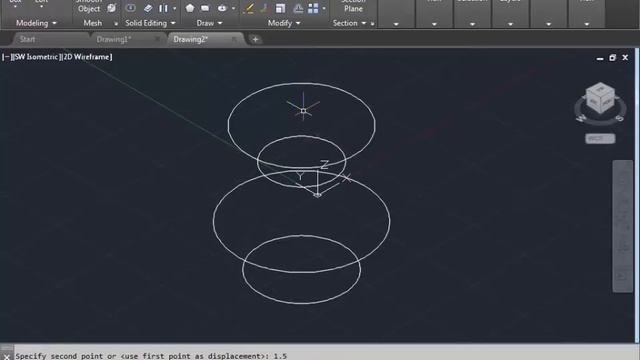
Task: Click the two vertical bars icon in Solid Editing
Action: coord(163,8)
